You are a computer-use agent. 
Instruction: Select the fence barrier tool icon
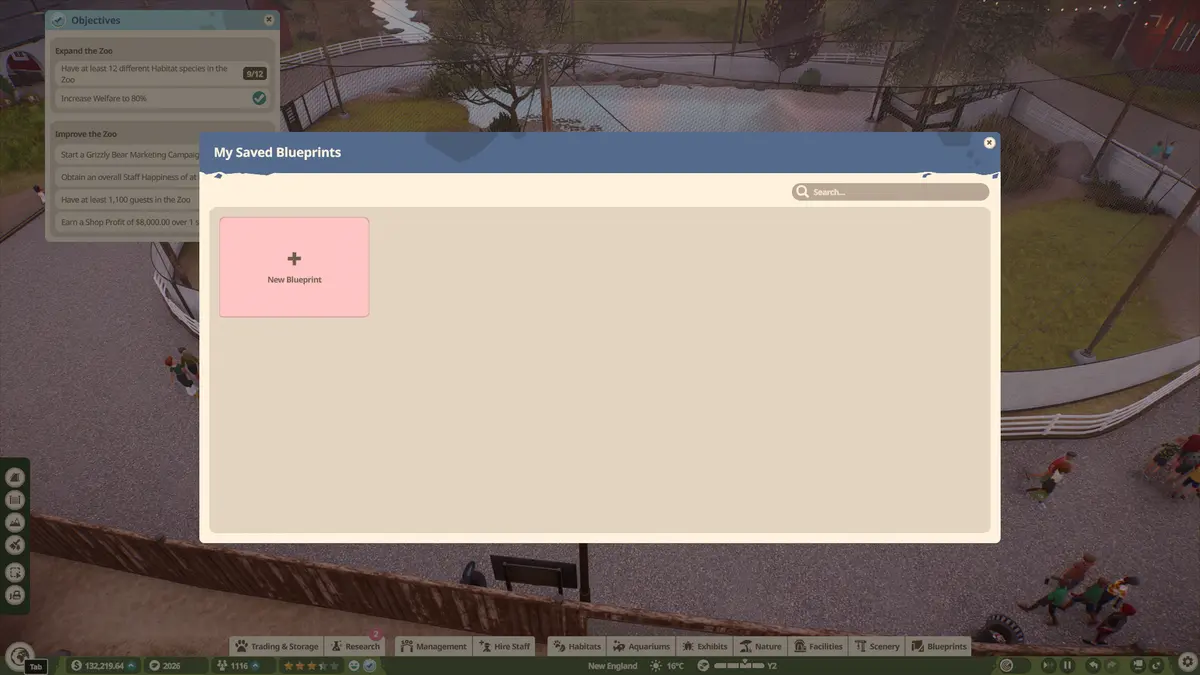15,500
